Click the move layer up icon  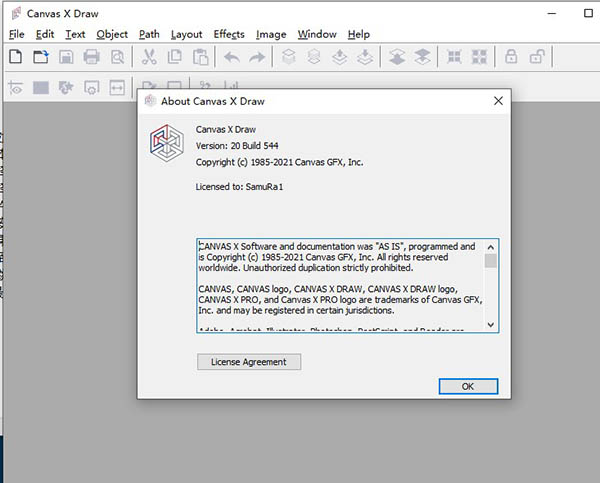coord(397,57)
